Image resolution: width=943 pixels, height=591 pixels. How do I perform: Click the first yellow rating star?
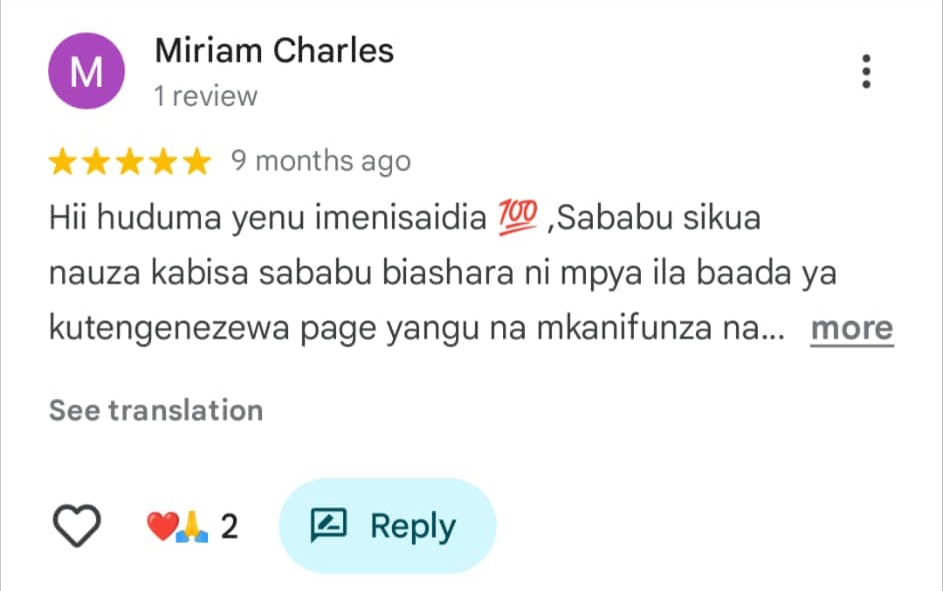pos(63,161)
